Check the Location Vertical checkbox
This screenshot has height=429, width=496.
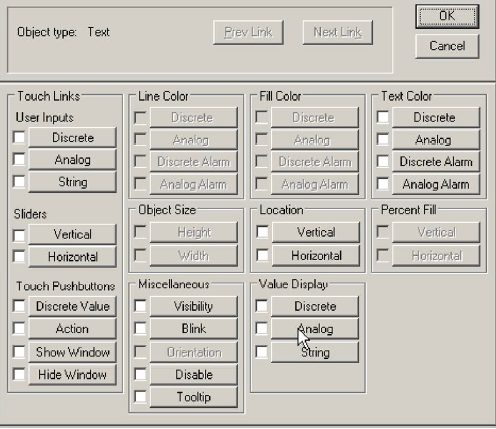262,232
